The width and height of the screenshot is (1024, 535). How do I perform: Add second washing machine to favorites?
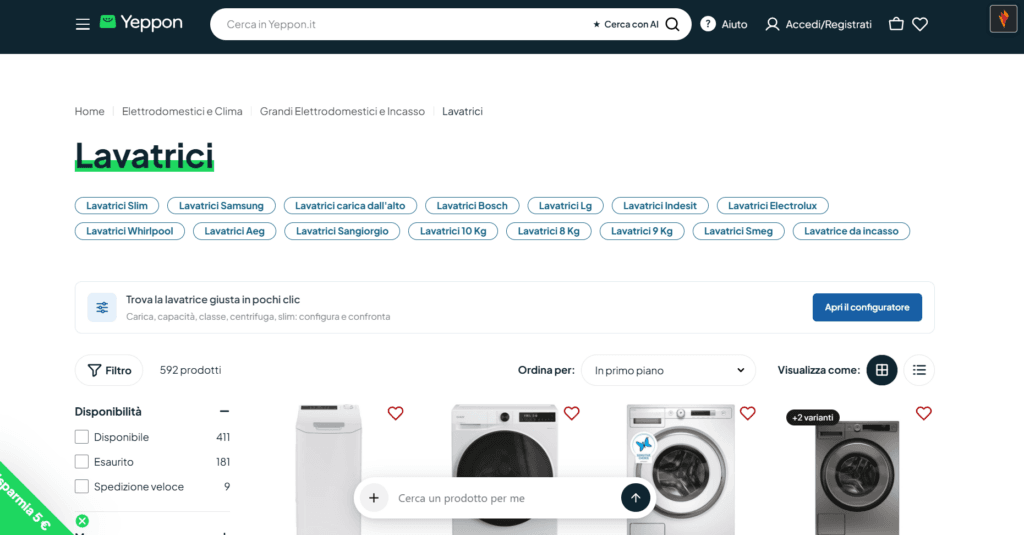571,413
